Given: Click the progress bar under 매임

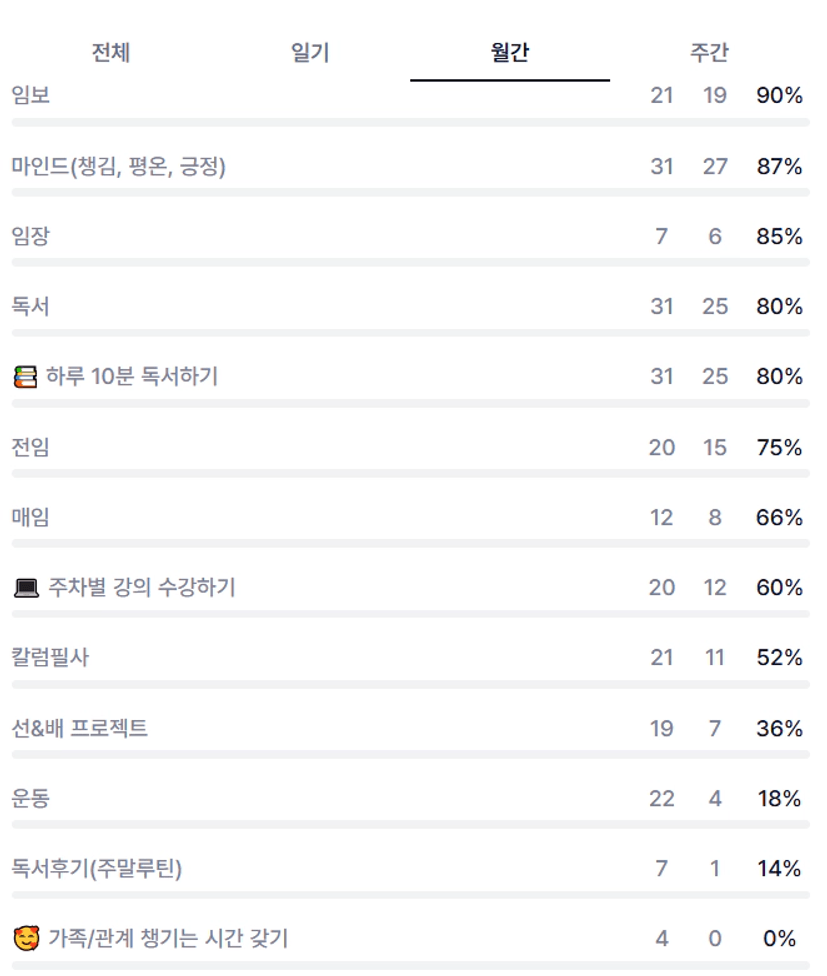Looking at the screenshot, I should (x=410, y=543).
